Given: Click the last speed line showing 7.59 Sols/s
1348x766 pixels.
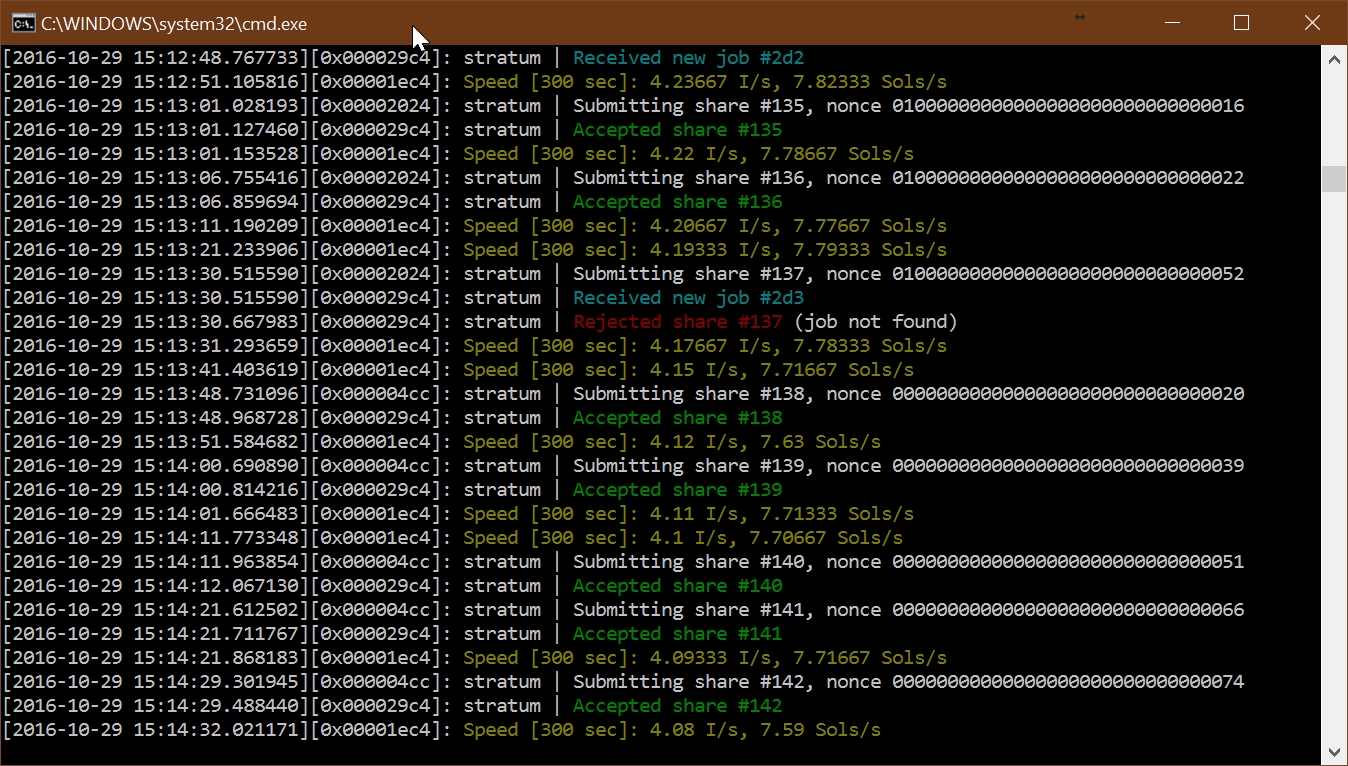Looking at the screenshot, I should coord(672,730).
